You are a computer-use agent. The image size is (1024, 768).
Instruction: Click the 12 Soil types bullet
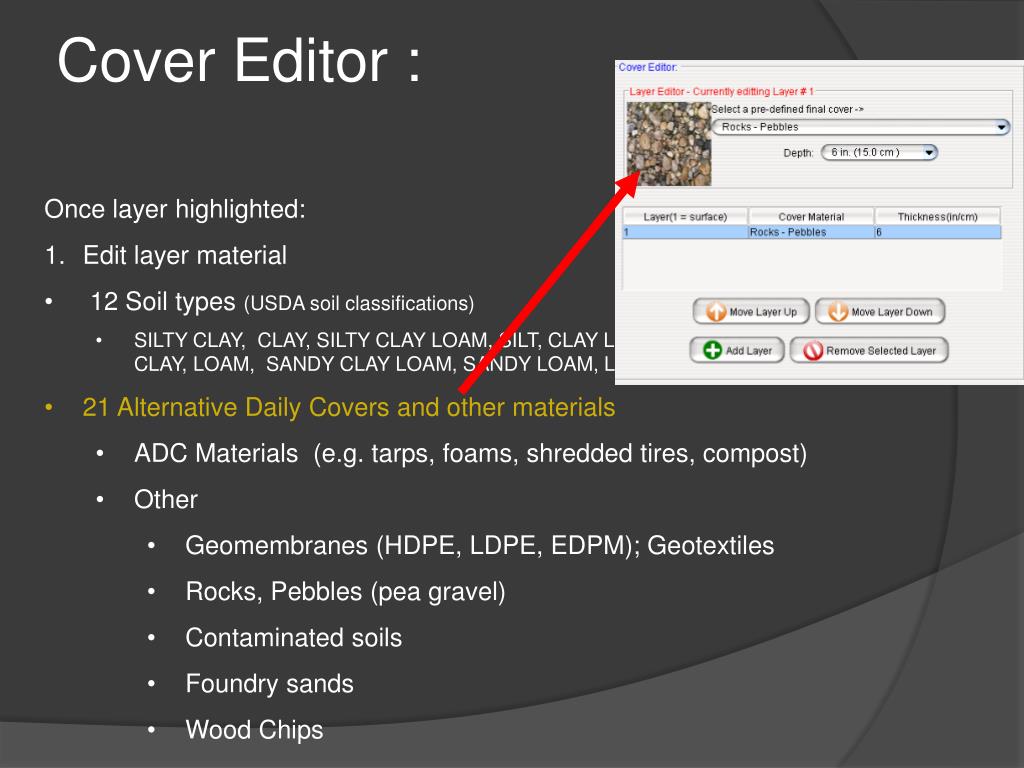coord(282,302)
